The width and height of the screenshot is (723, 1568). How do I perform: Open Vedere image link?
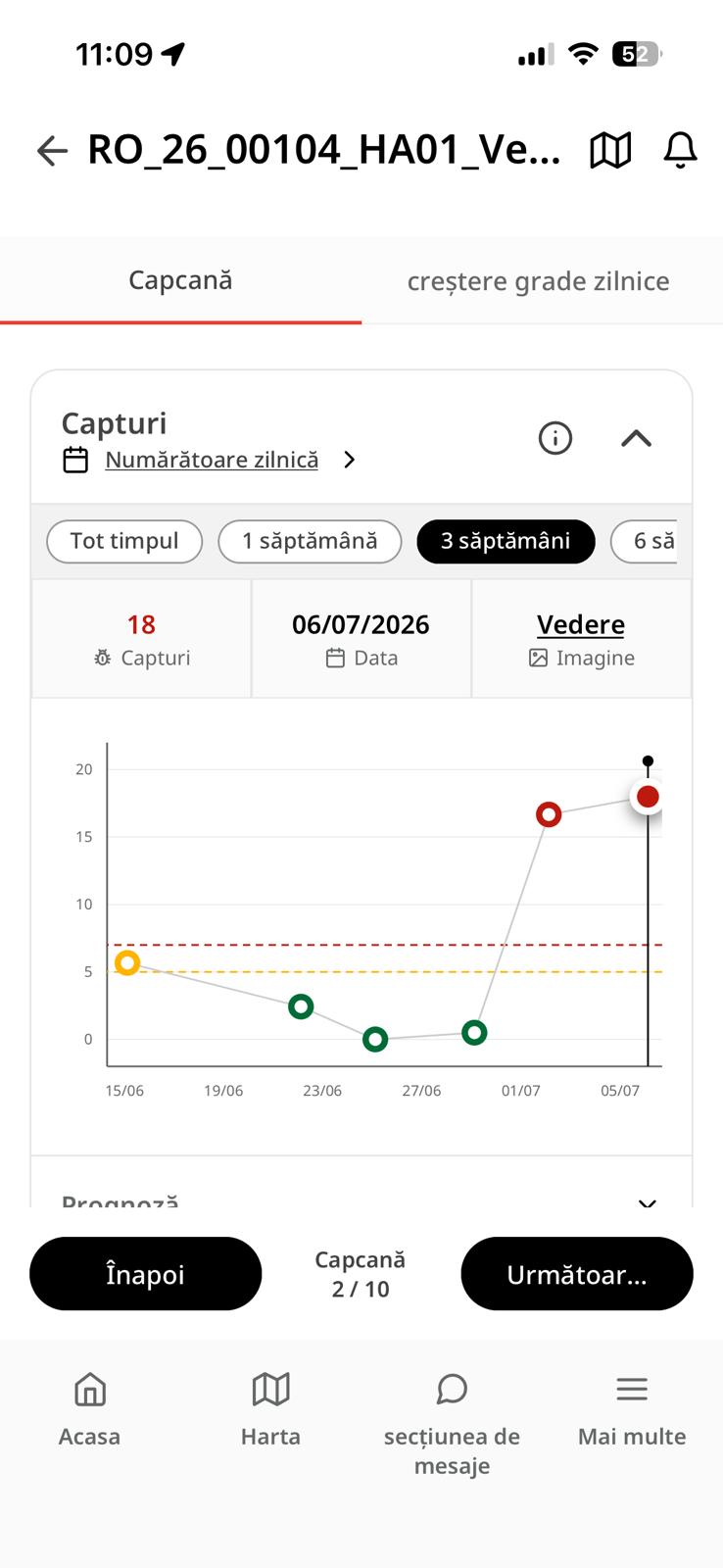coord(581,624)
